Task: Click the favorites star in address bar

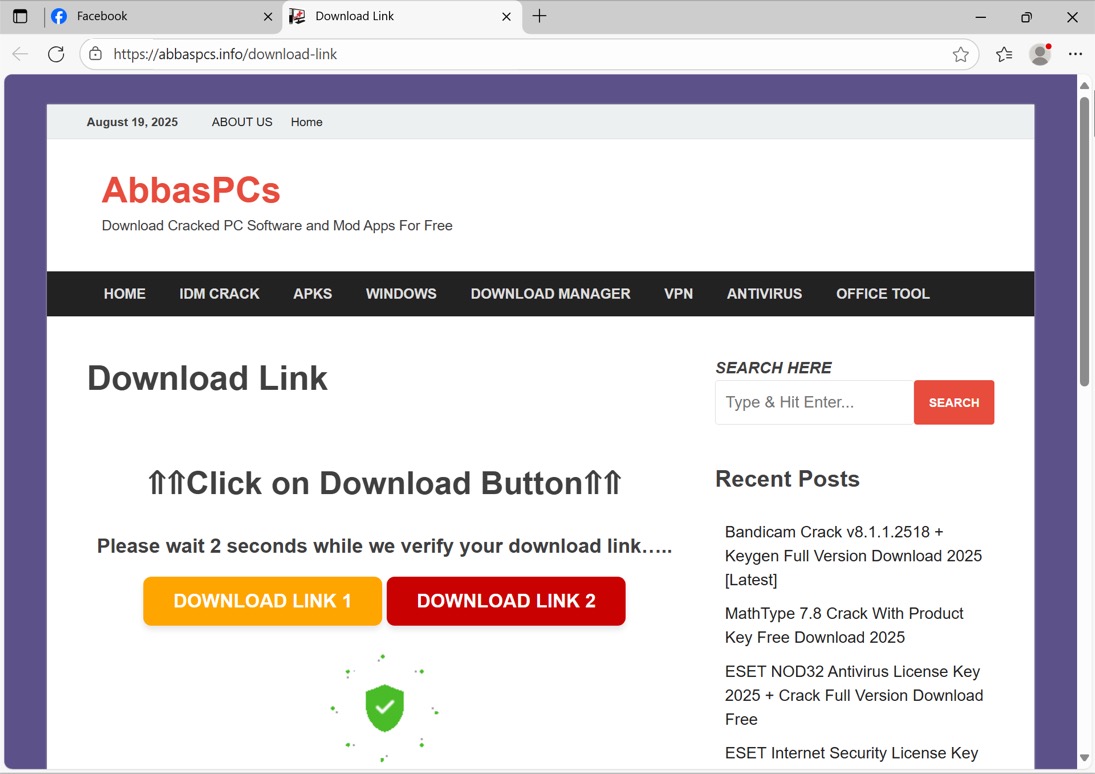Action: point(960,54)
